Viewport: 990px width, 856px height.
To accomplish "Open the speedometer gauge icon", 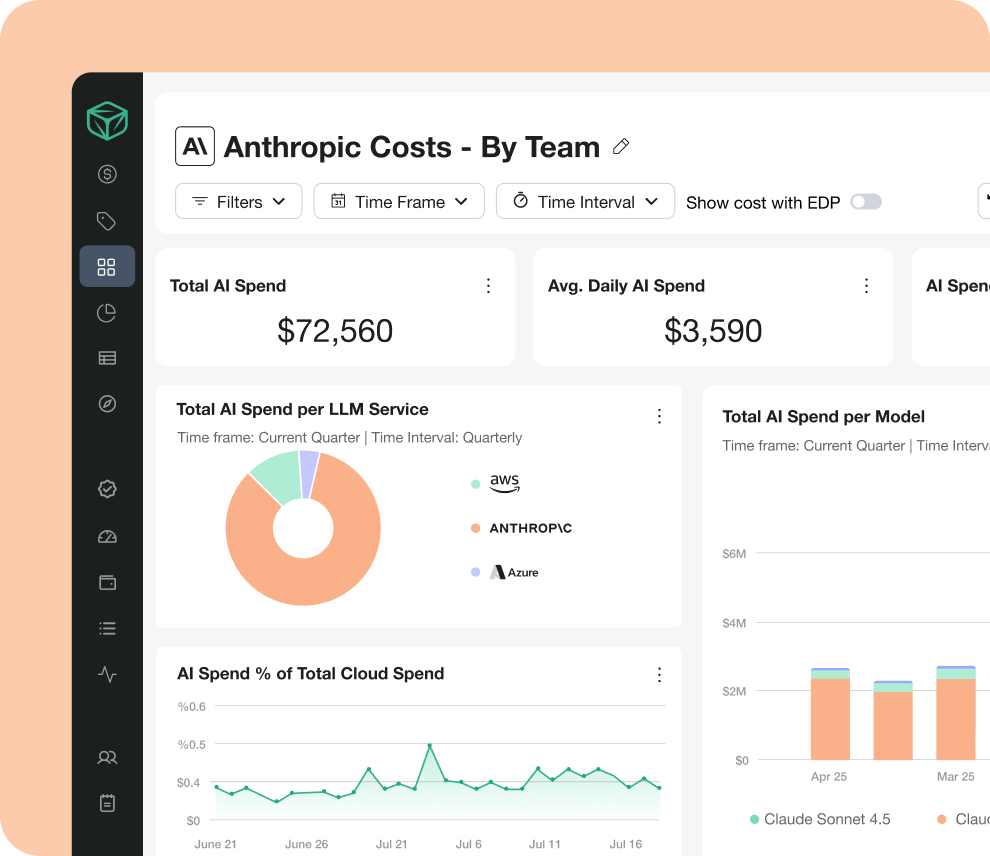I will coord(107,537).
